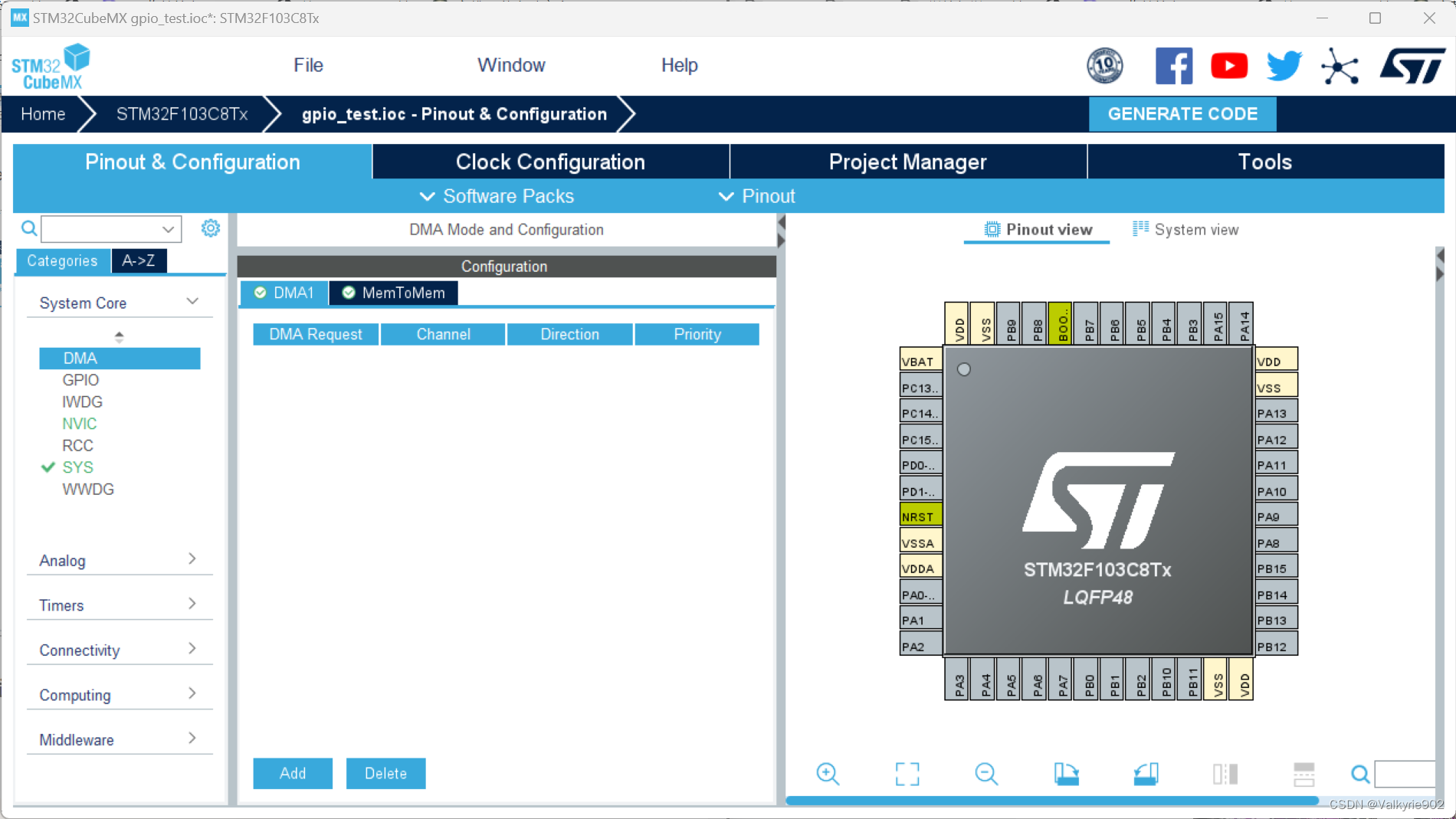The height and width of the screenshot is (819, 1456).
Task: Add a new DMA request
Action: coord(292,773)
